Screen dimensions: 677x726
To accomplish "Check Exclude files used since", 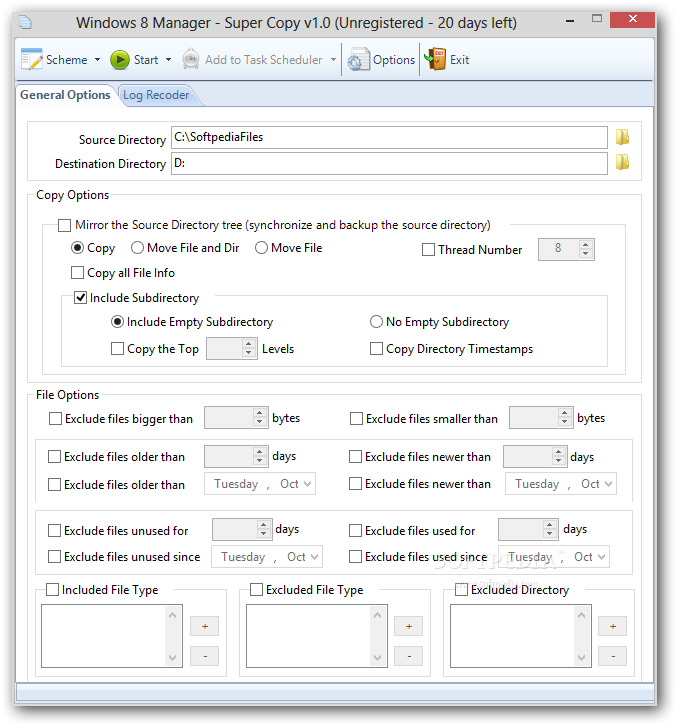I will [x=355, y=557].
